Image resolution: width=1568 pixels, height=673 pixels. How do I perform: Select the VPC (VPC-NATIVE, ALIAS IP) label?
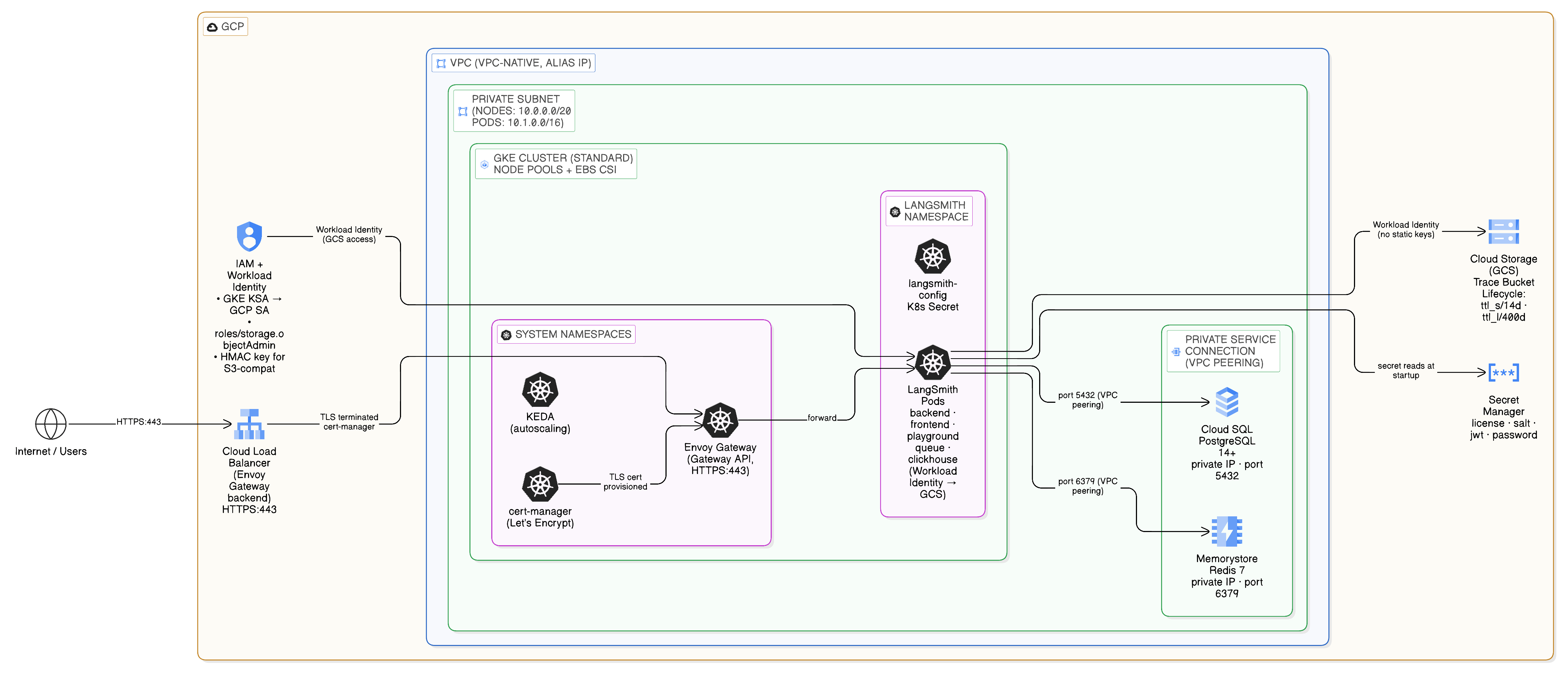(x=520, y=63)
